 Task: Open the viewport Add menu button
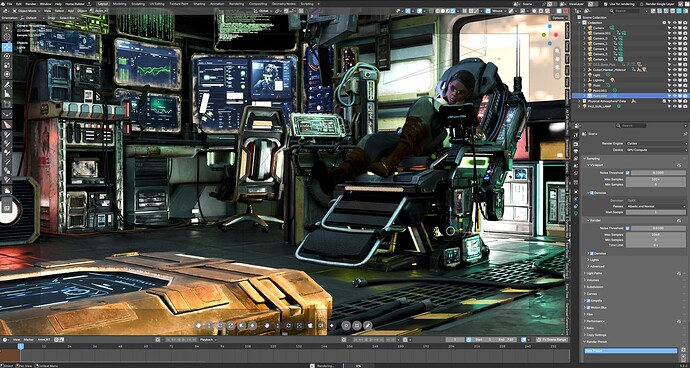coord(71,10)
